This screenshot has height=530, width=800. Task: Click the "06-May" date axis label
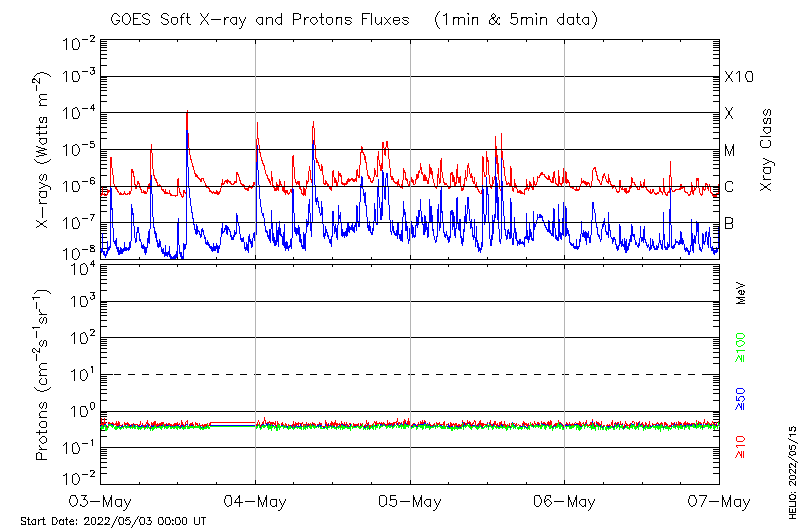pos(564,500)
